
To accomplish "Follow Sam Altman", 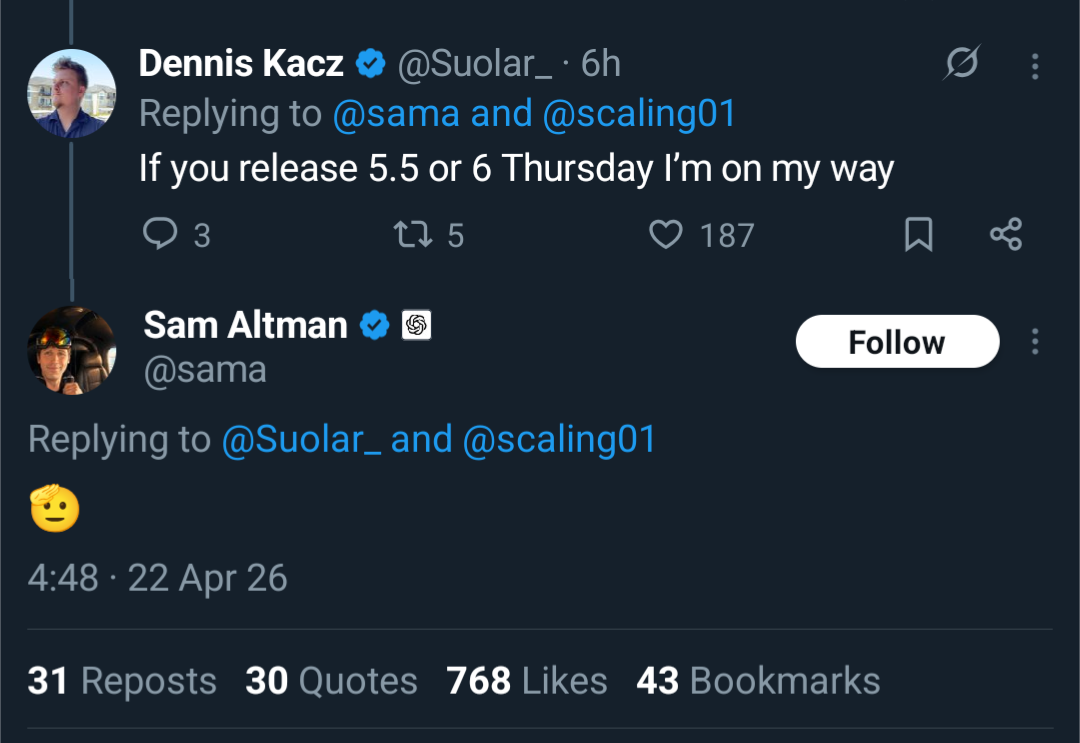I will click(897, 342).
